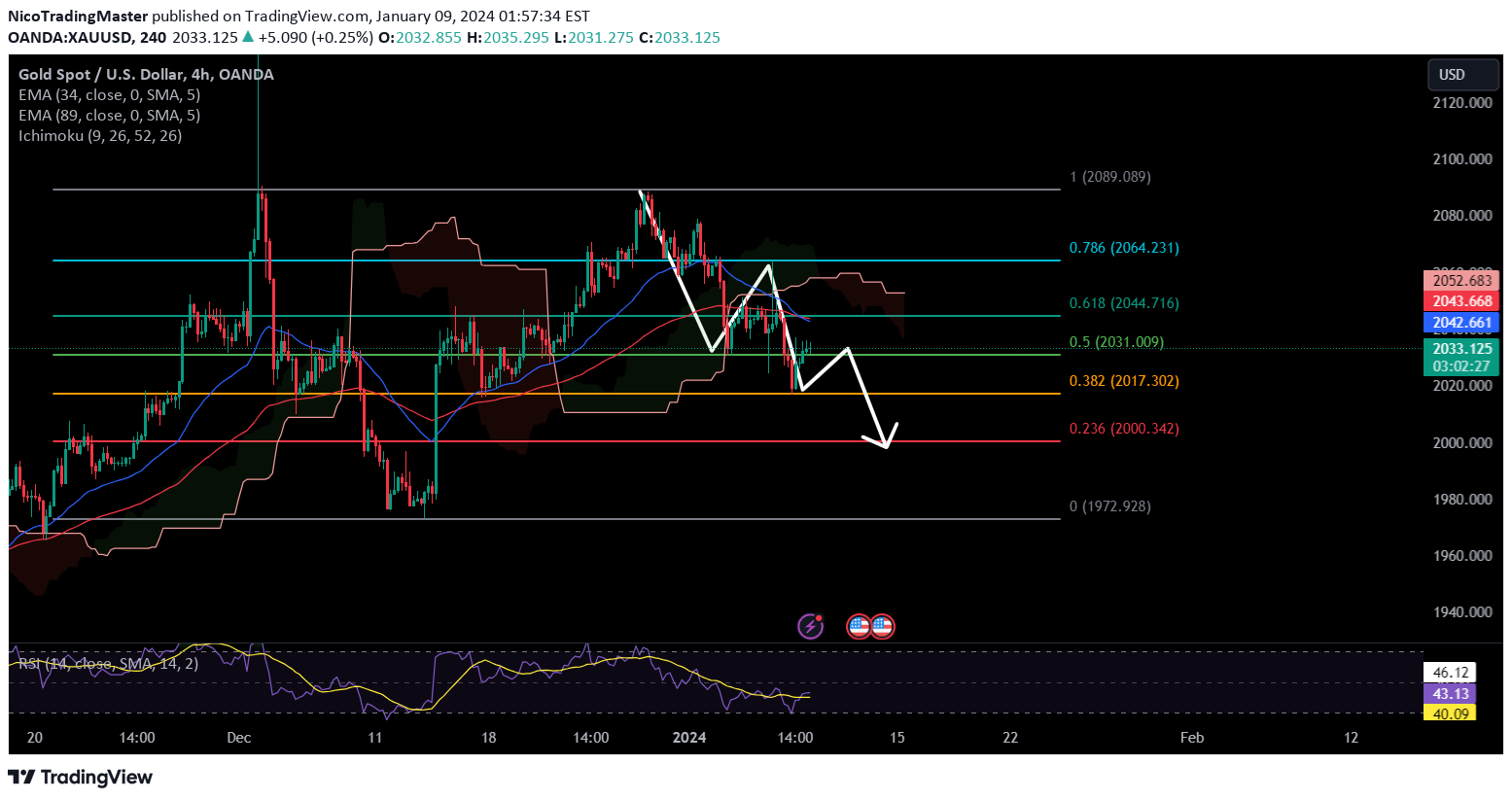Click the NicoTradingMaster author name

(78, 17)
